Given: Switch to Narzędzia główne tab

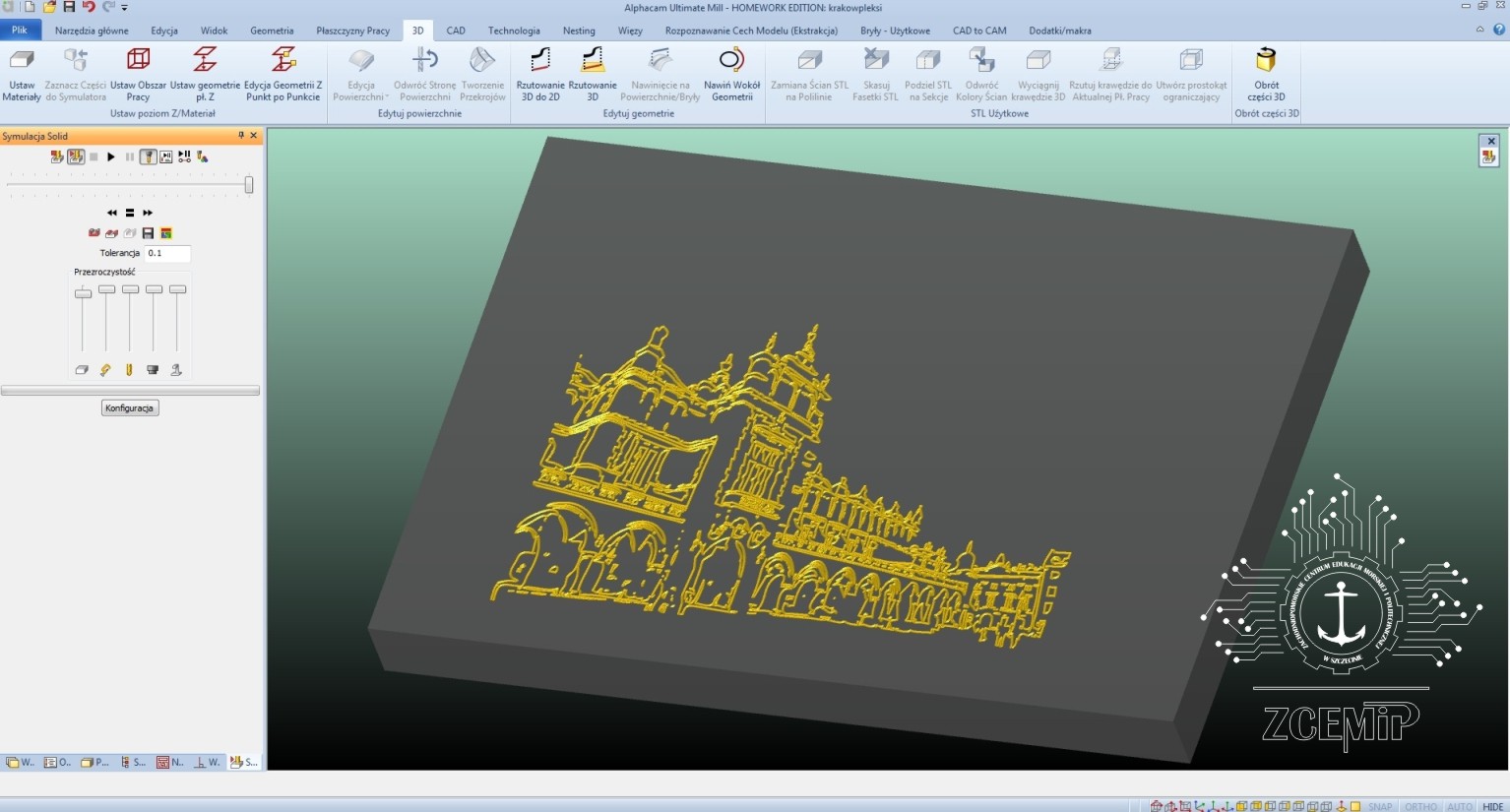Looking at the screenshot, I should (92, 31).
